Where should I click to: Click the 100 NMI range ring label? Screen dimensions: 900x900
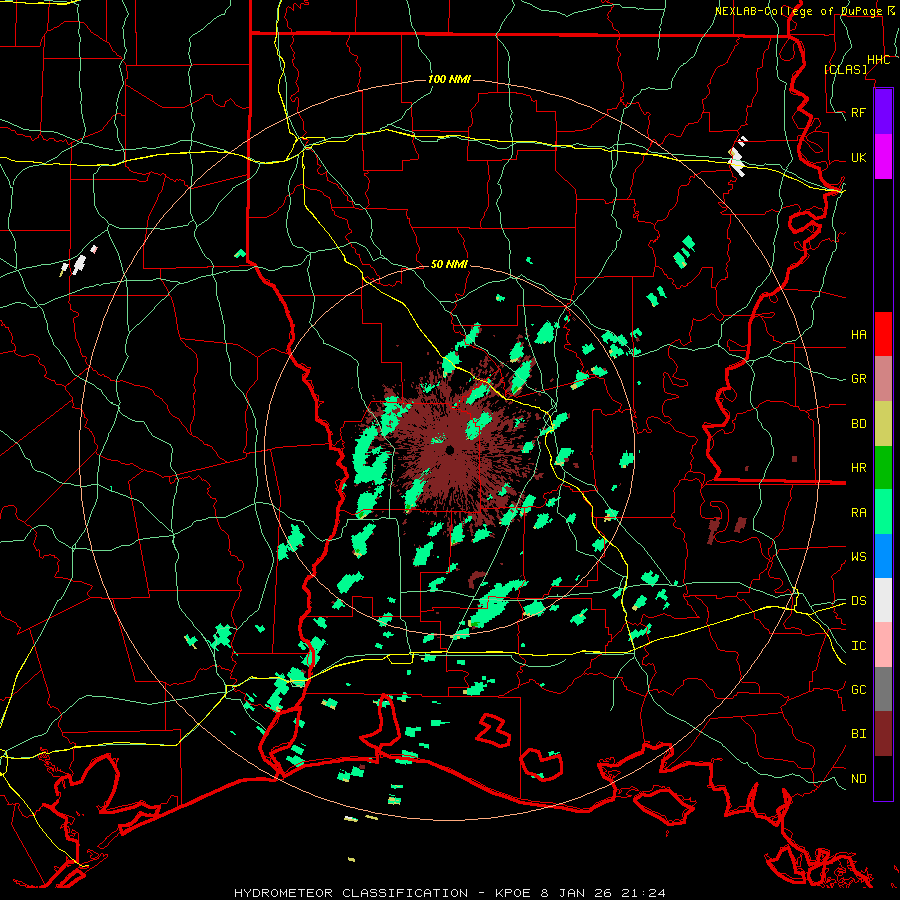[449, 79]
